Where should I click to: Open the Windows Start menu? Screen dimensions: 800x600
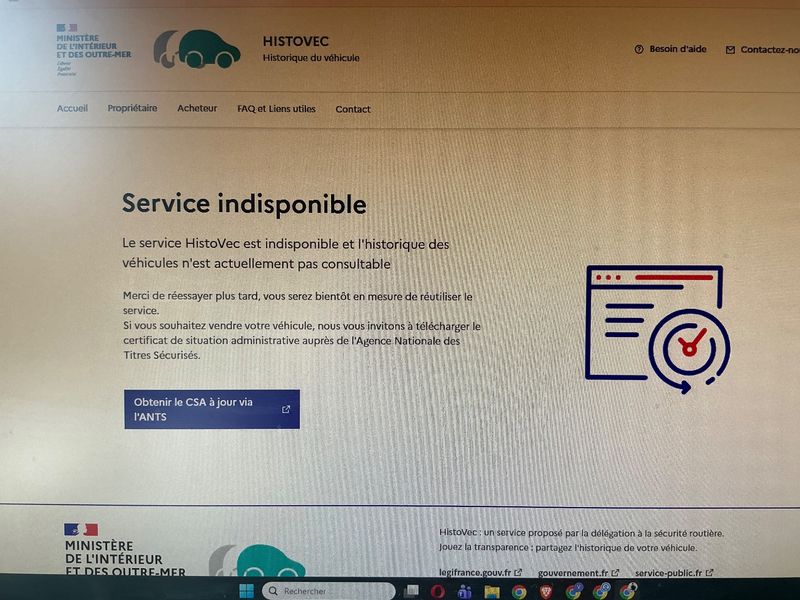click(x=246, y=591)
